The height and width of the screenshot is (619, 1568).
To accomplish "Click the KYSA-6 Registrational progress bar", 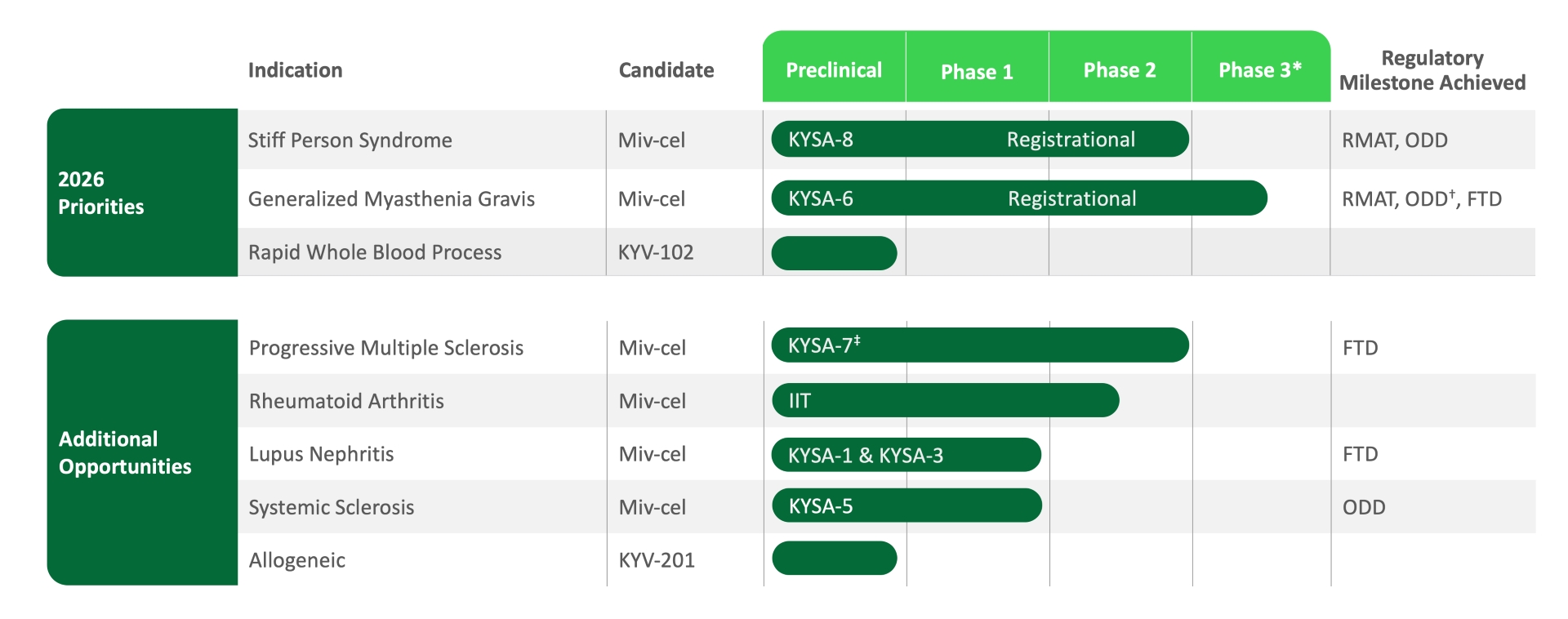I will [1018, 198].
